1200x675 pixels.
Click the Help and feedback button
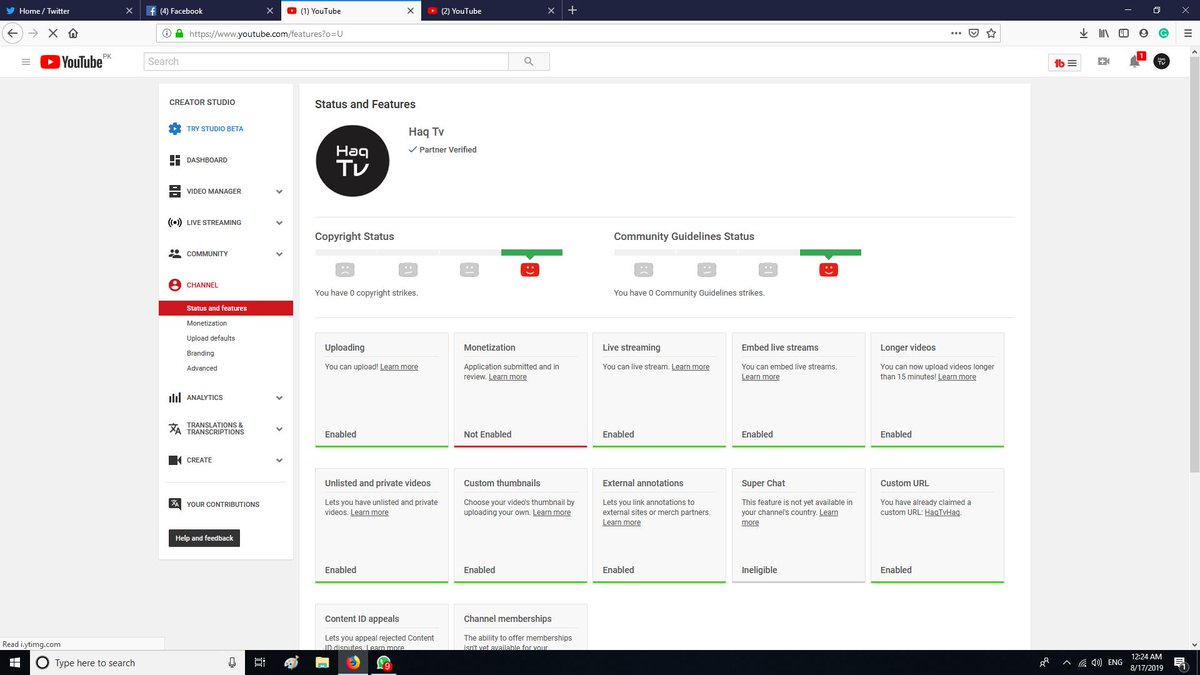204,538
